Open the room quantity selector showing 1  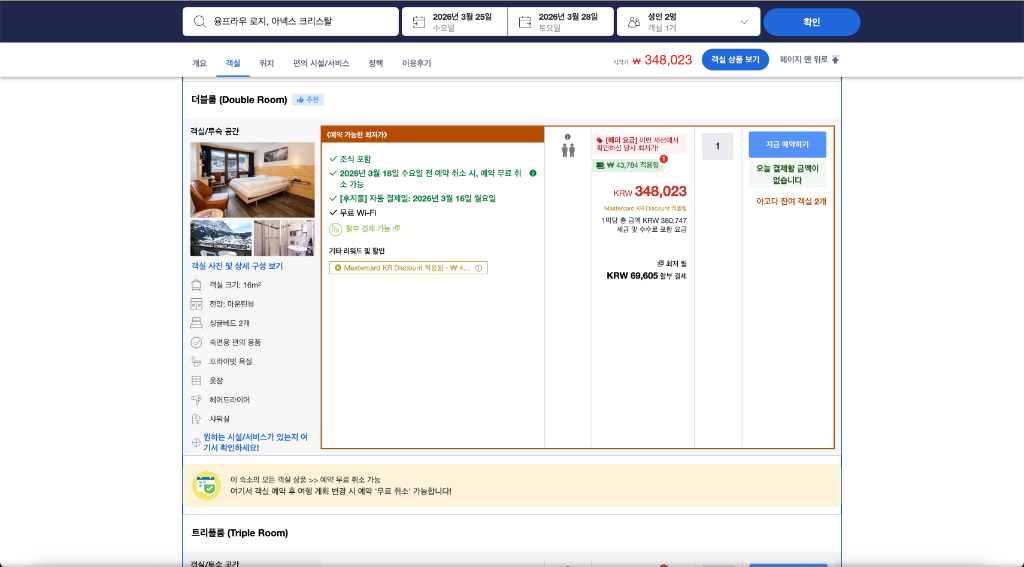click(717, 146)
